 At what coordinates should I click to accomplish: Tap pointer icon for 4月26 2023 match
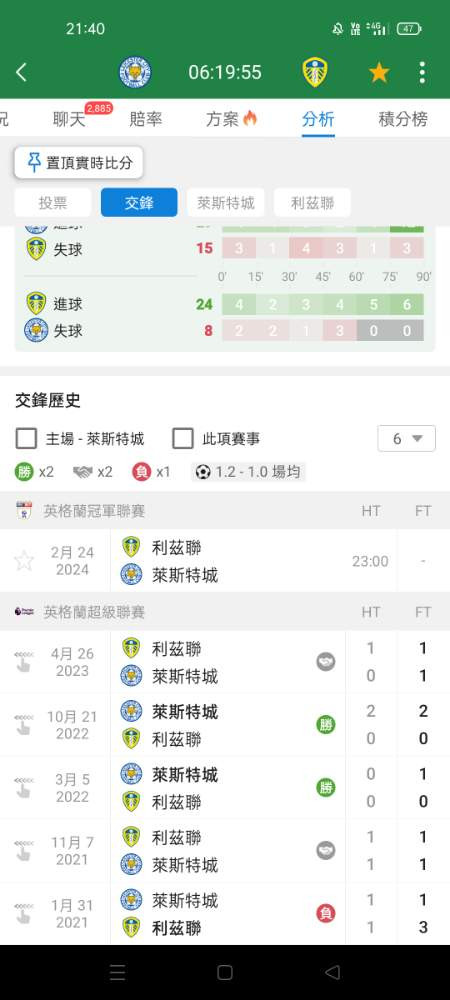pyautogui.click(x=24, y=662)
